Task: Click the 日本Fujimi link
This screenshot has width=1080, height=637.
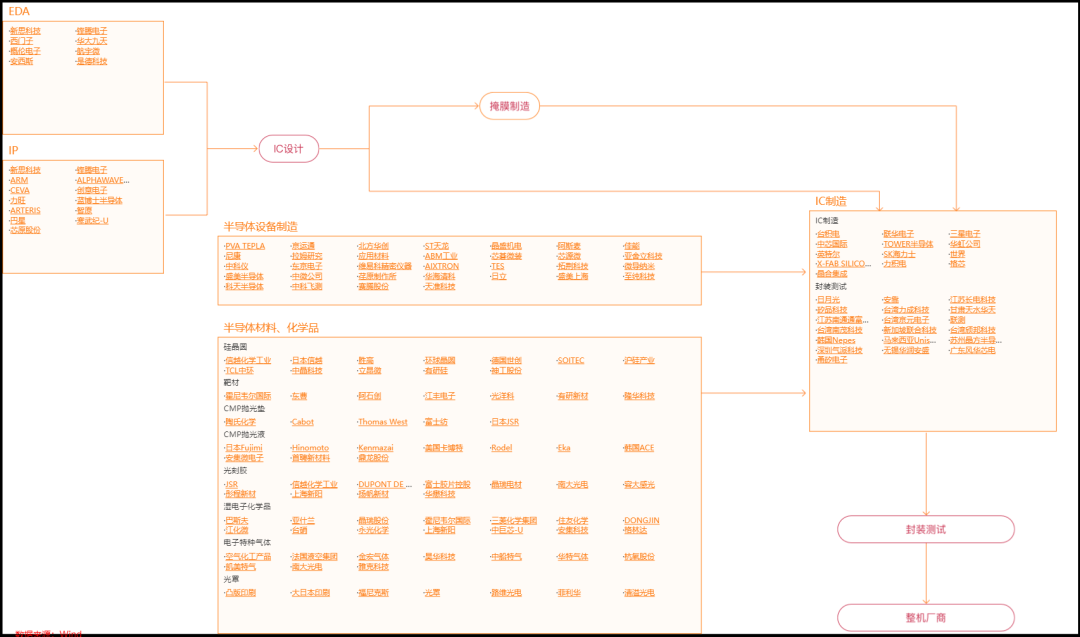Action: click(x=244, y=448)
